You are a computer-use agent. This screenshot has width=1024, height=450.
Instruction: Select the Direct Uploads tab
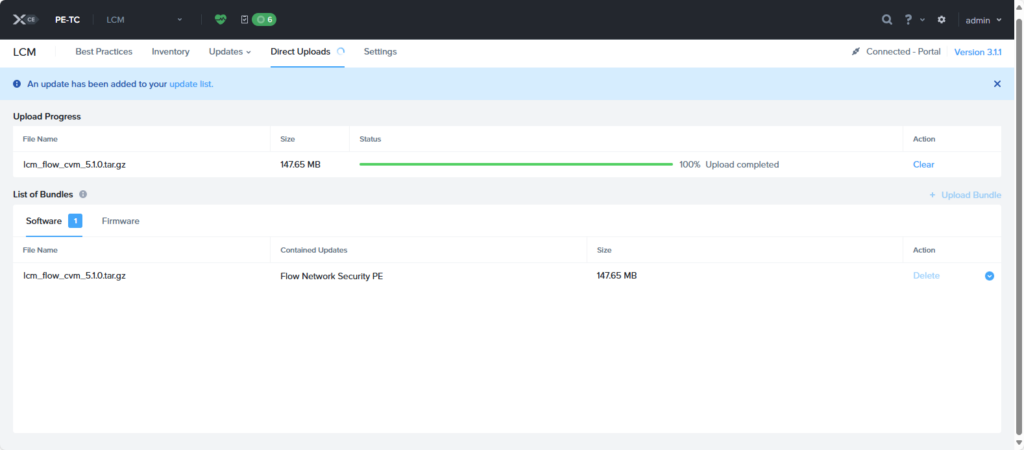tap(300, 52)
